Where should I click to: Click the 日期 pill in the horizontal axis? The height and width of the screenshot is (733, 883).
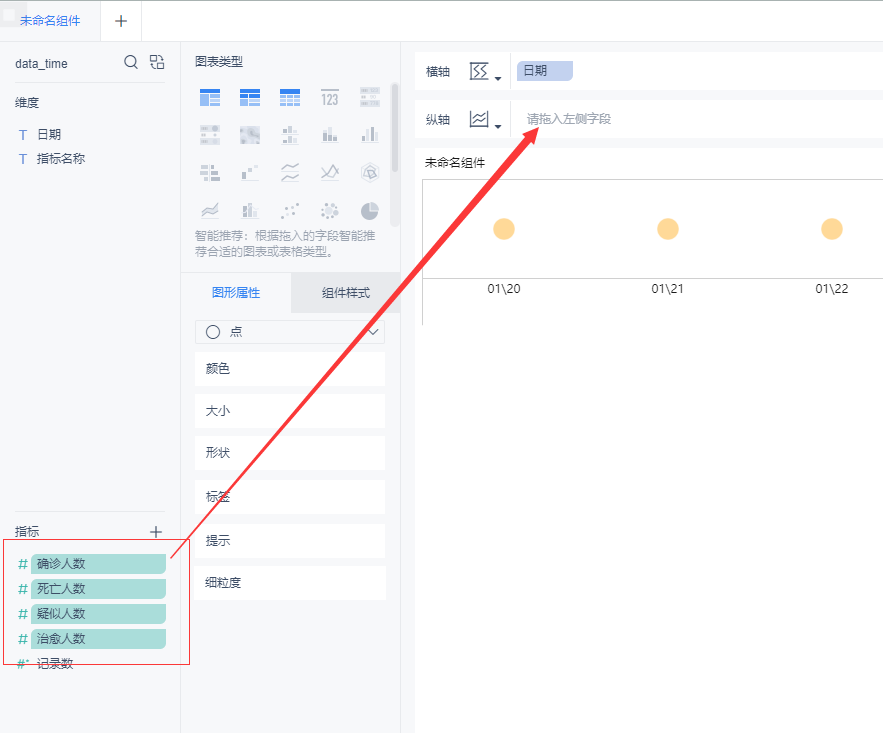[545, 71]
